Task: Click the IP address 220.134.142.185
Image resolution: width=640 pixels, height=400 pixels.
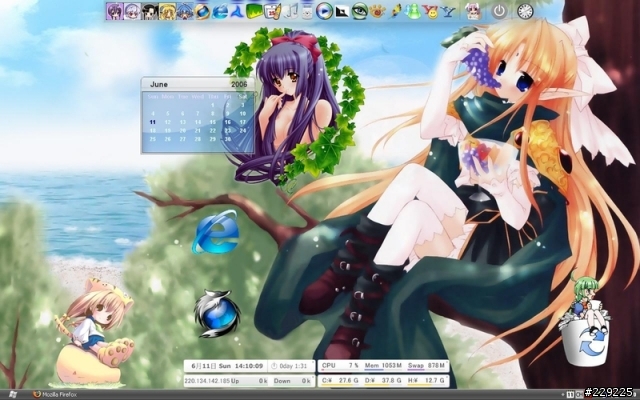Action: (207, 381)
